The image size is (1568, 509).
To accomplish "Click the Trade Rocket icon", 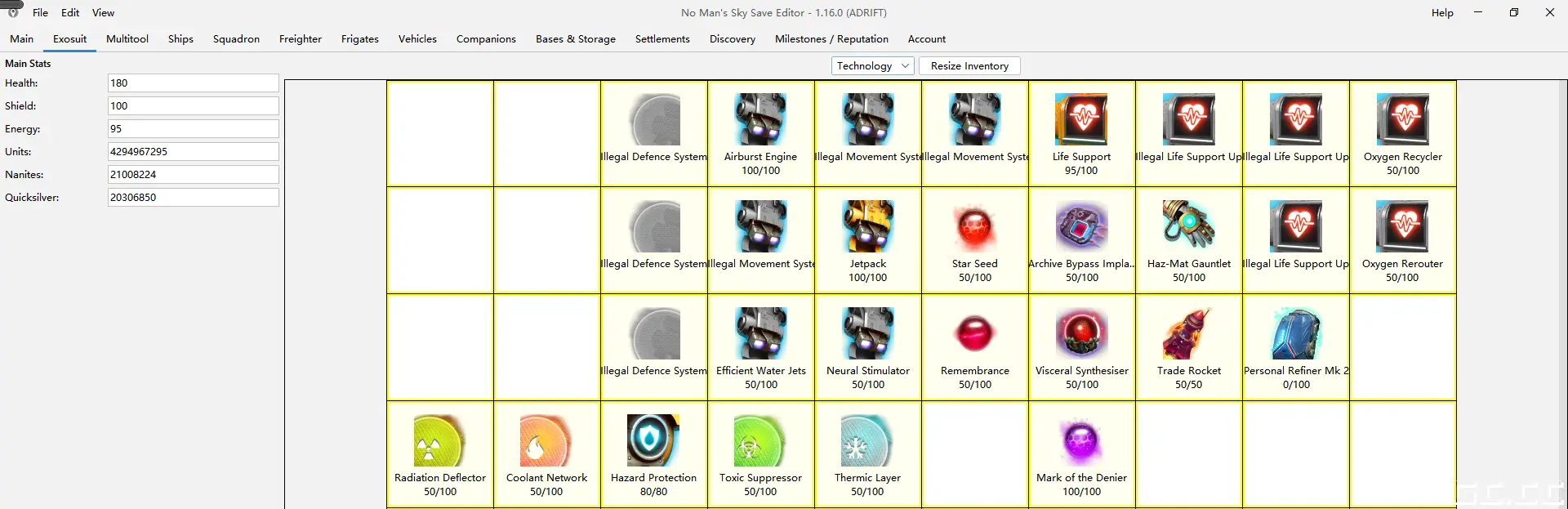I will pyautogui.click(x=1189, y=333).
